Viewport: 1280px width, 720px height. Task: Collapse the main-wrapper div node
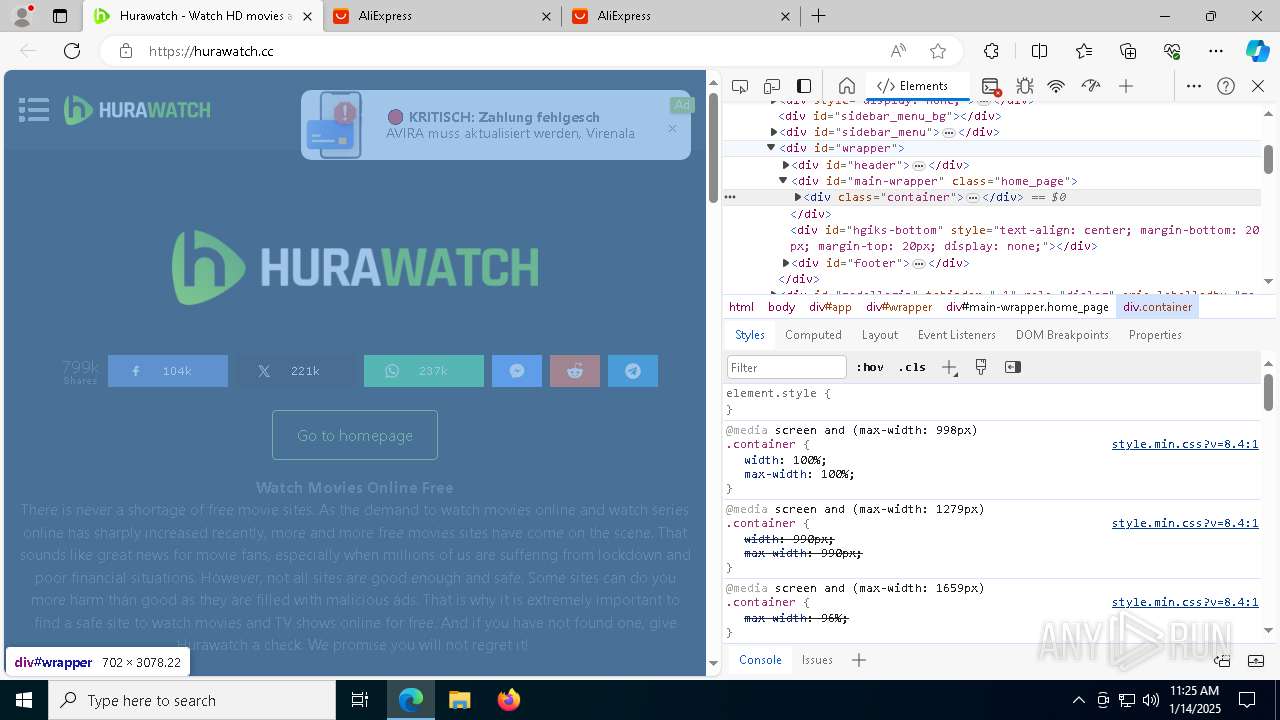[783, 181]
